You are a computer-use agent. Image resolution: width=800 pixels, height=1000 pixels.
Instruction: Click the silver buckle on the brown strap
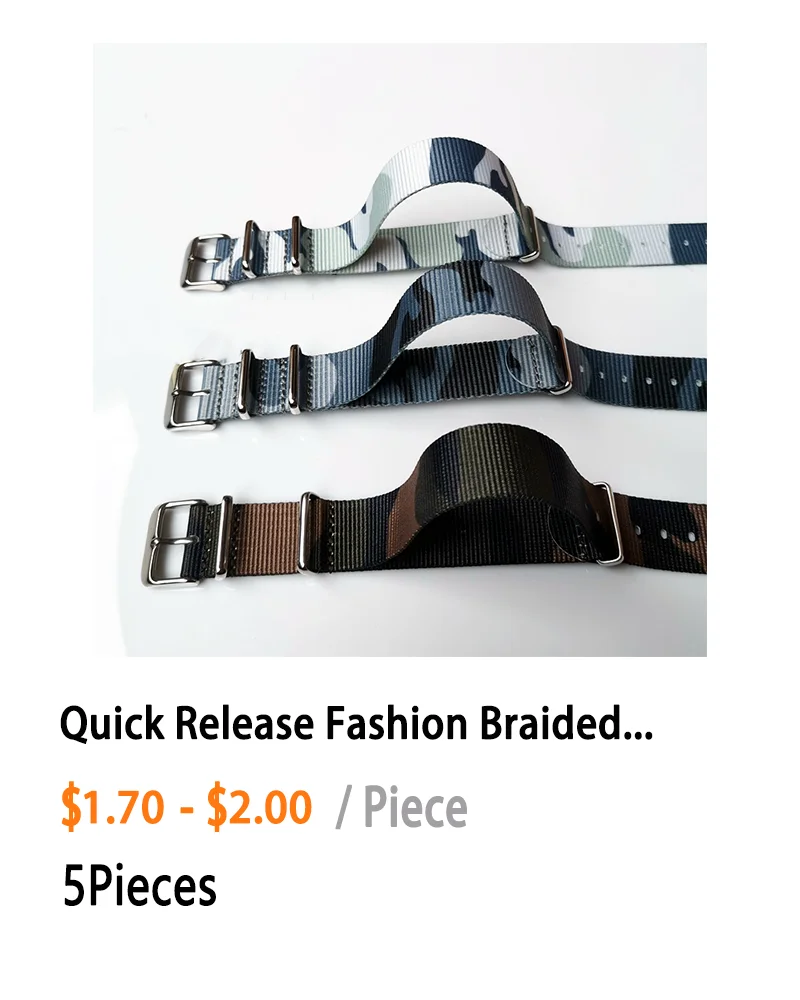coord(181,542)
